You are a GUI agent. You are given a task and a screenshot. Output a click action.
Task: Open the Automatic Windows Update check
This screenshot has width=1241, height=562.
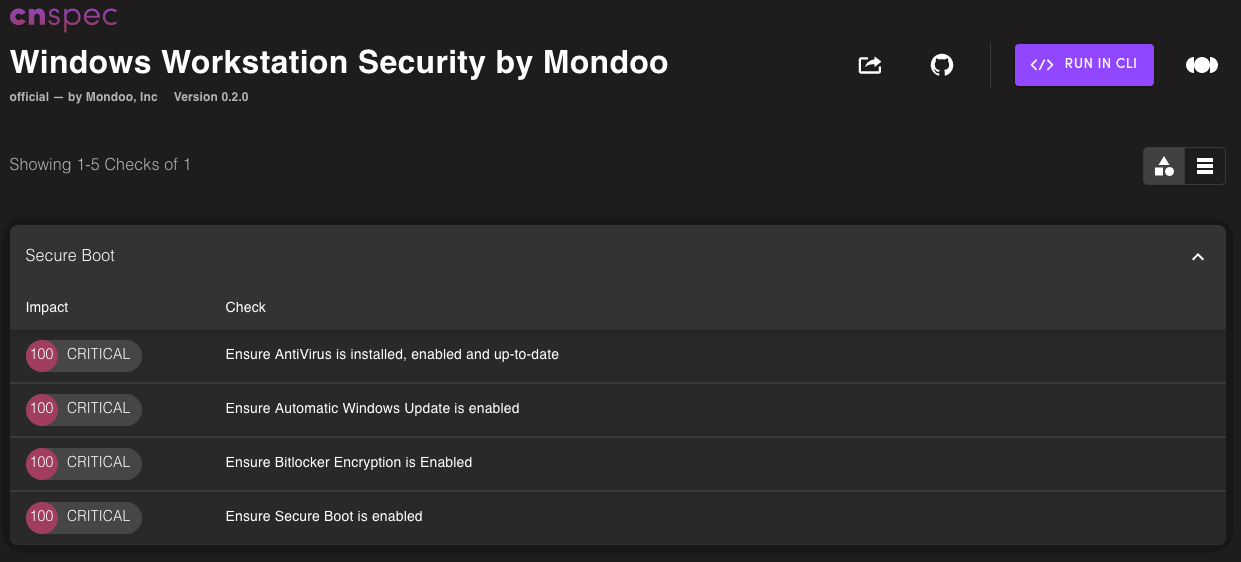[372, 408]
